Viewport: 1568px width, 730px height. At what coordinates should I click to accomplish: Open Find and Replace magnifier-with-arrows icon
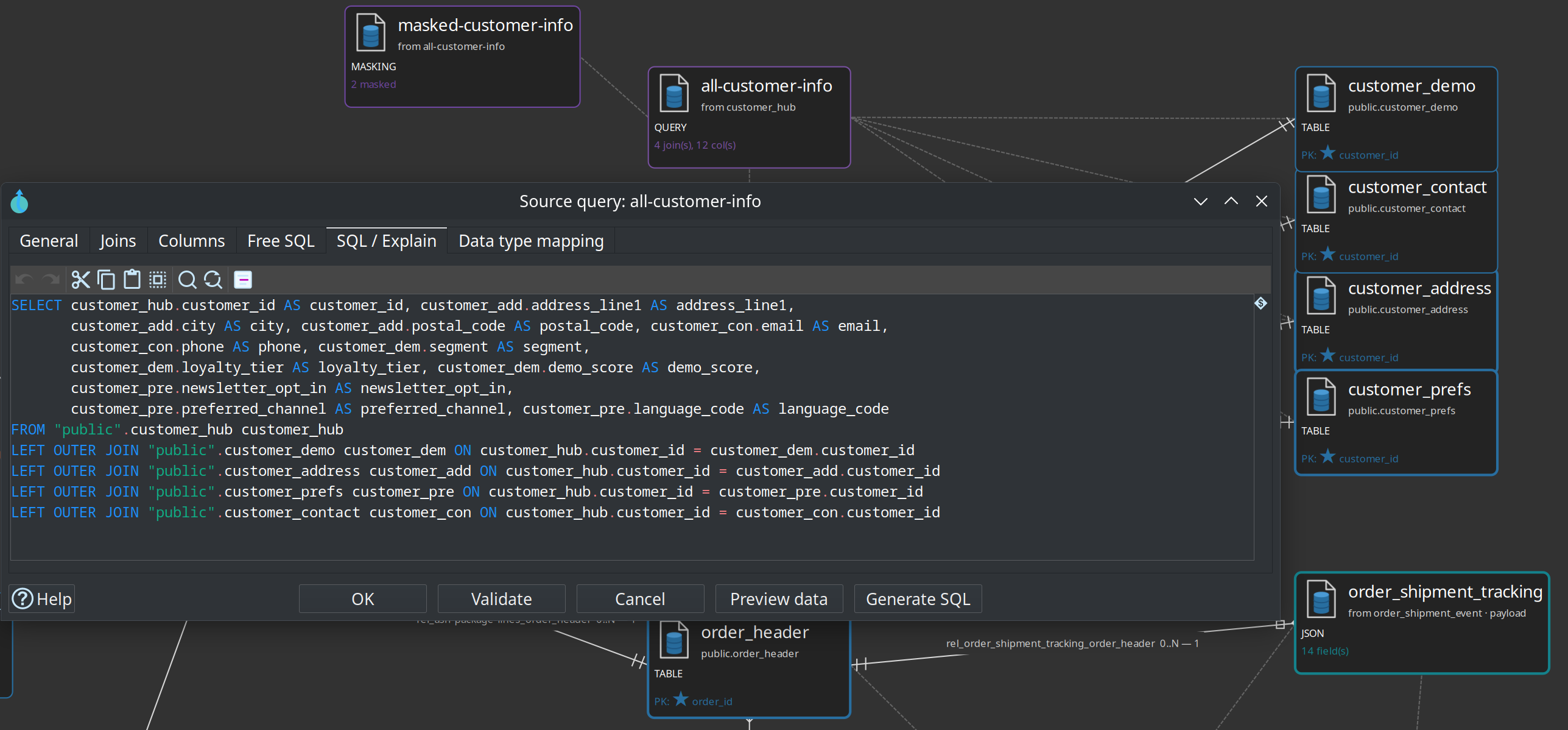click(x=213, y=280)
